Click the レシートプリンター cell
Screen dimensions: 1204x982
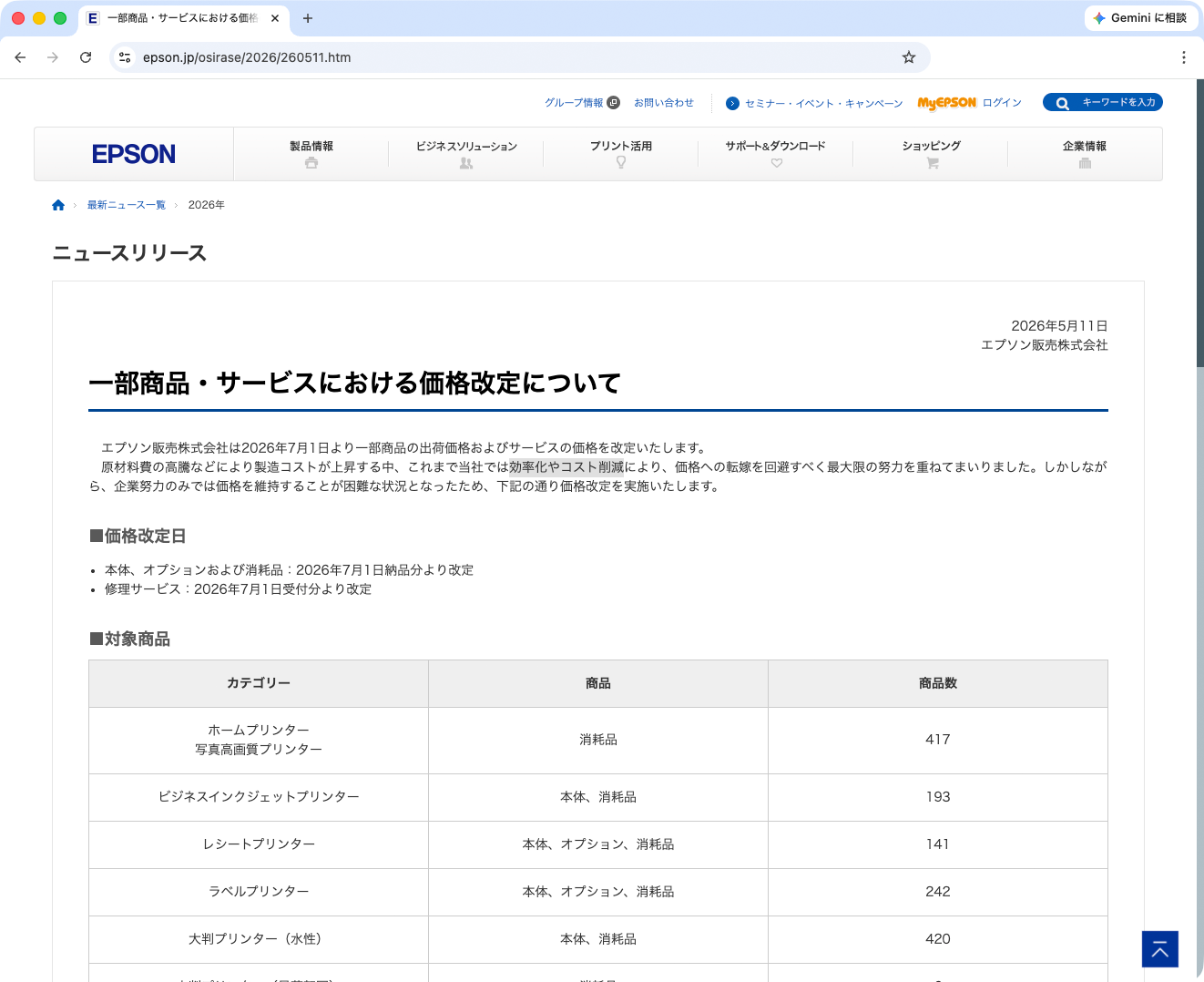click(x=259, y=844)
